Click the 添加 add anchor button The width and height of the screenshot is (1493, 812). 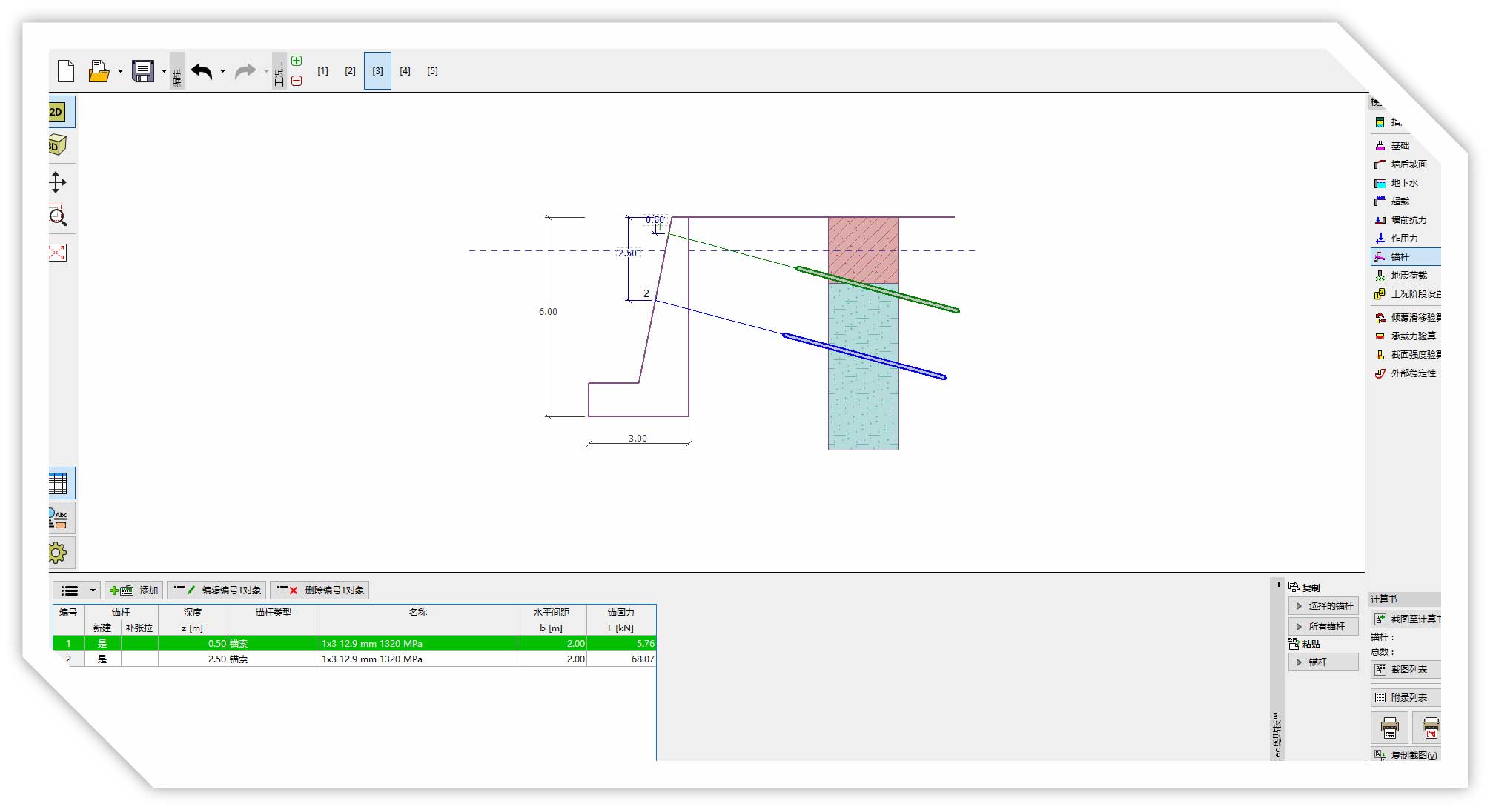point(134,590)
